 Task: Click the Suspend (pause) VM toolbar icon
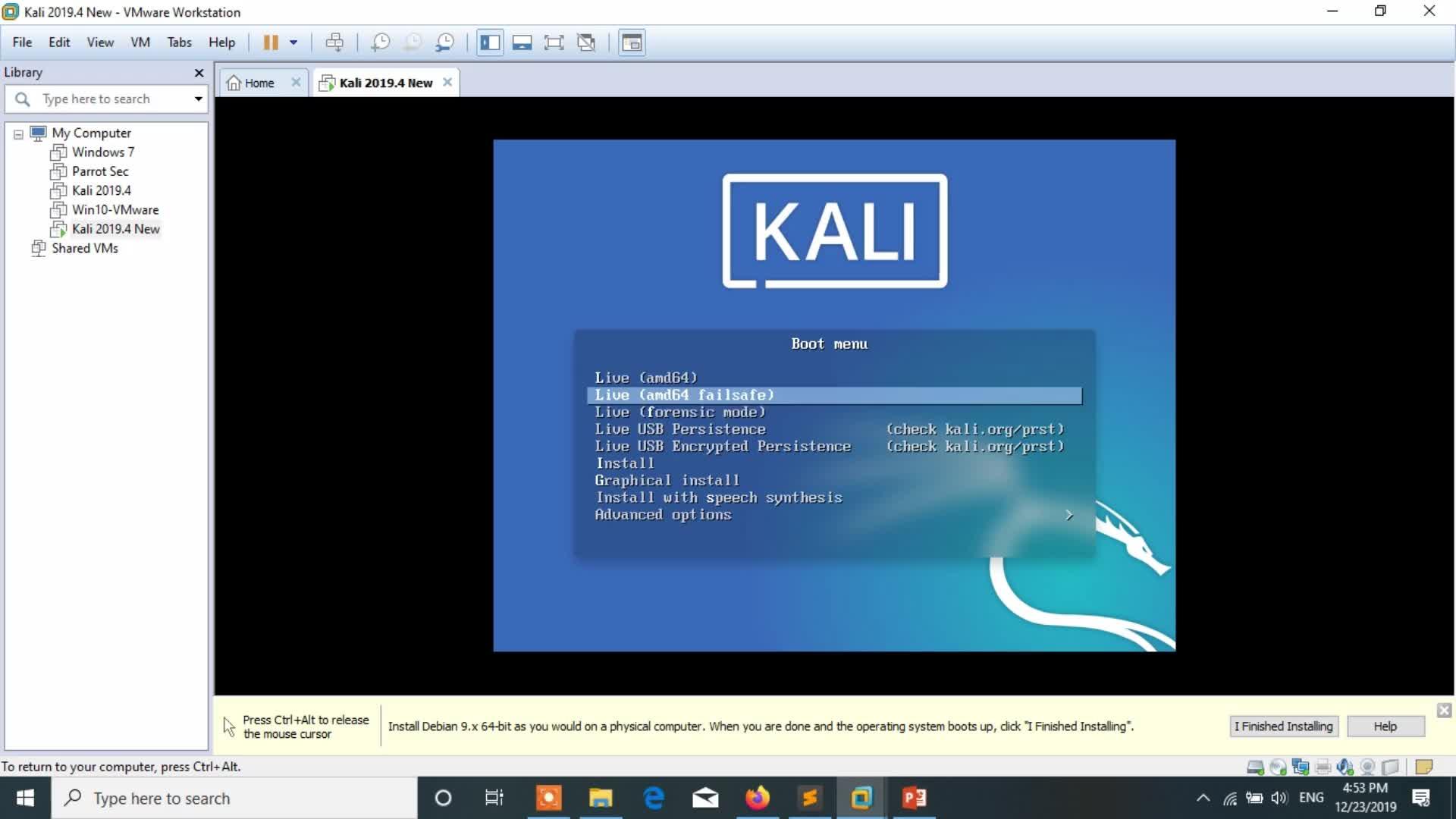coord(271,42)
